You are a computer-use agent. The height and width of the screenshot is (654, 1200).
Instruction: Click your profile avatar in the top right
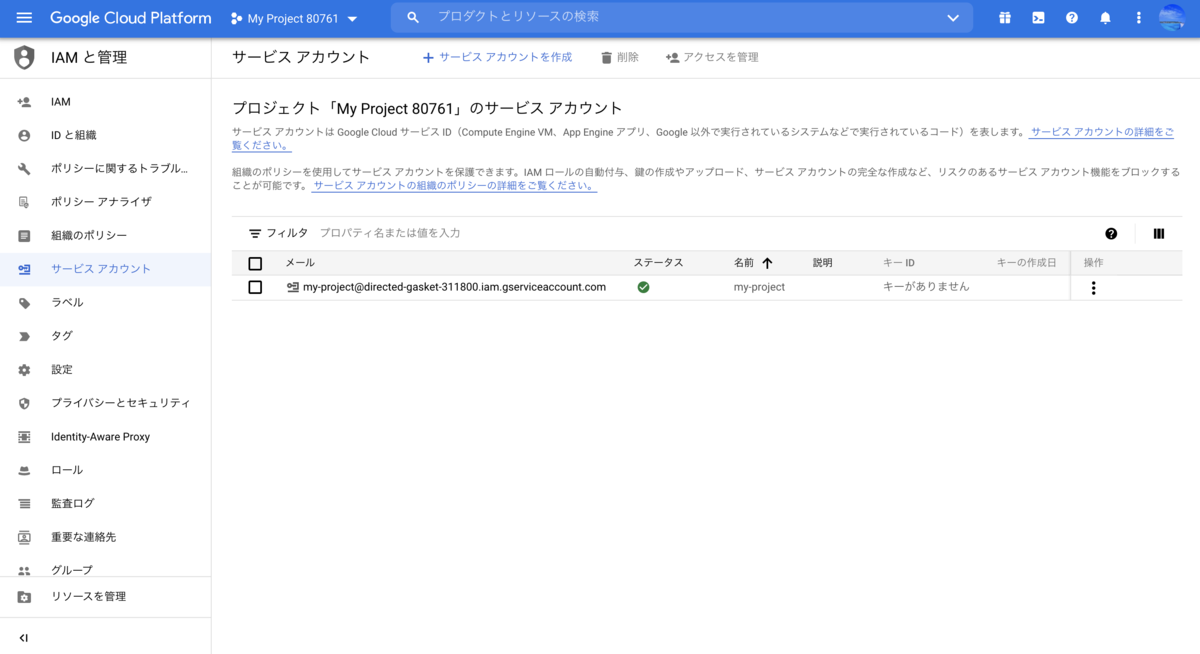[x=1172, y=17]
